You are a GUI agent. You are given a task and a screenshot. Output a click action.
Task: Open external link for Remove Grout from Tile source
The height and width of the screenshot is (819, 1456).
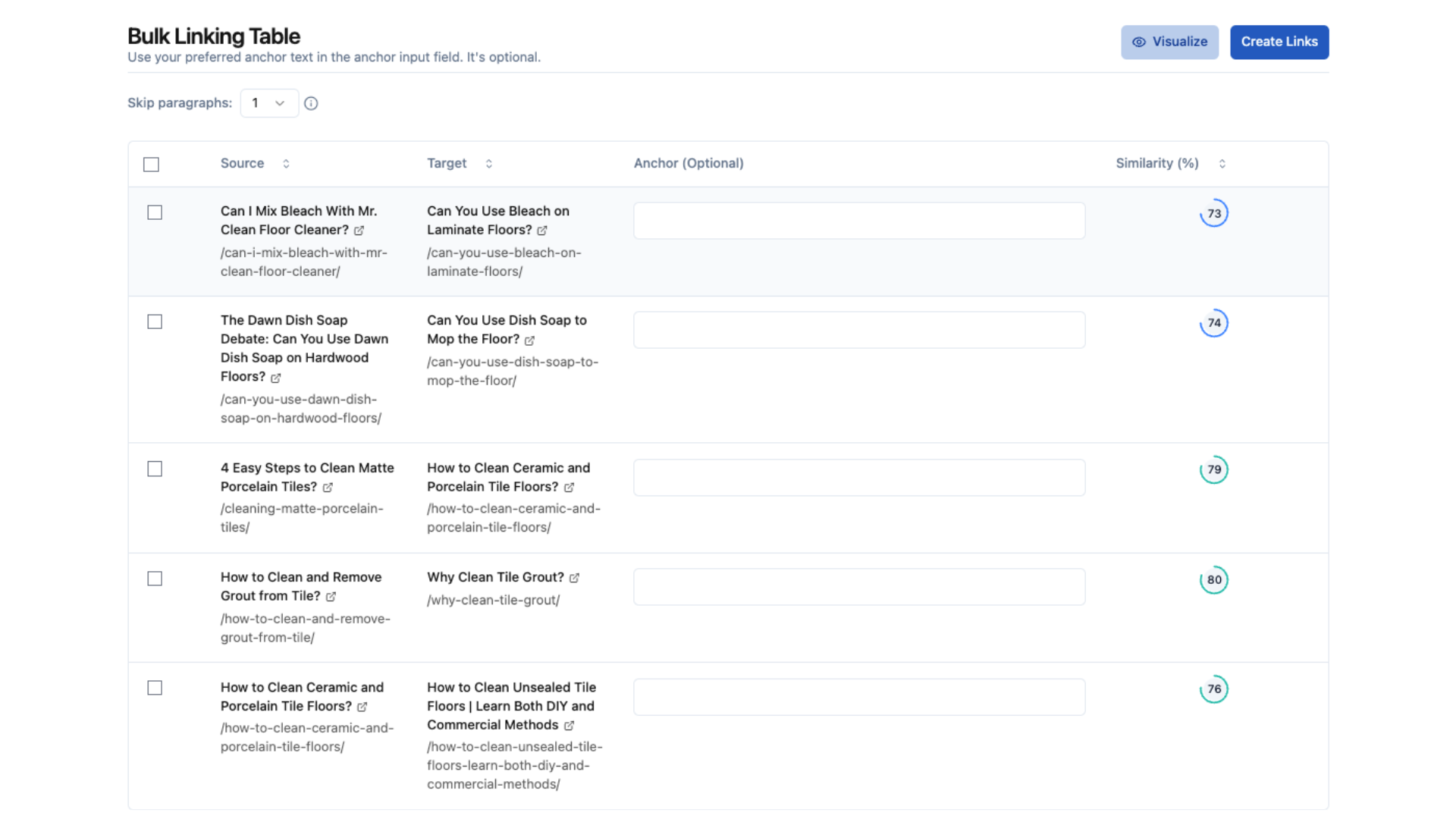pos(331,597)
